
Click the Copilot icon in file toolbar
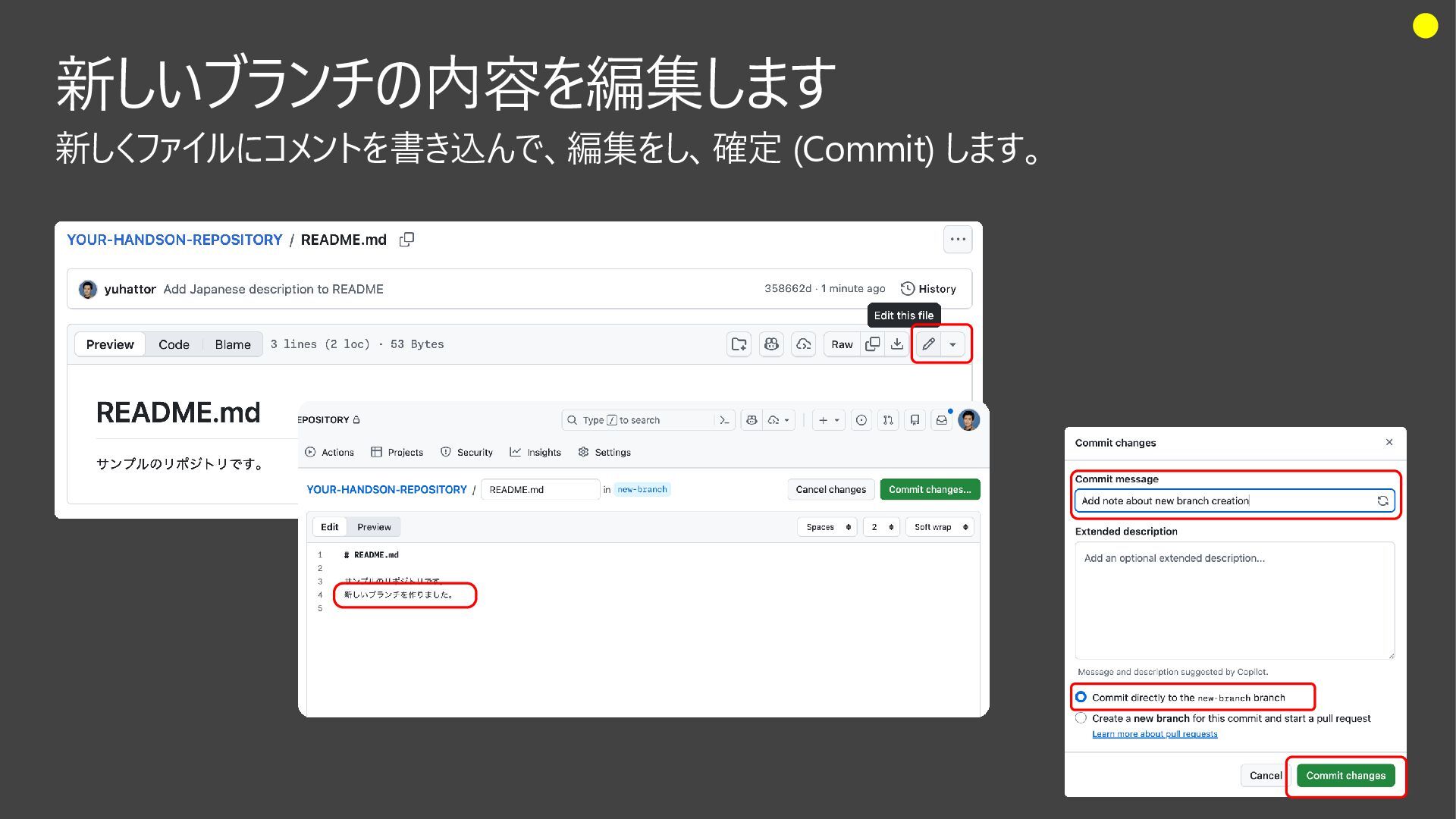[x=771, y=344]
